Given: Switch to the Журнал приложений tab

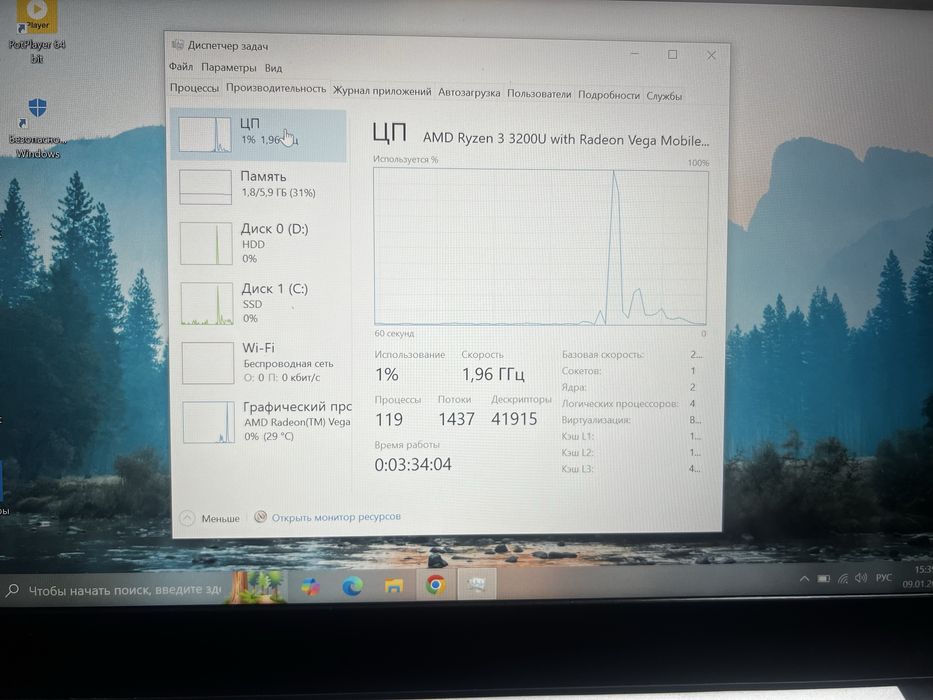Looking at the screenshot, I should pos(381,91).
